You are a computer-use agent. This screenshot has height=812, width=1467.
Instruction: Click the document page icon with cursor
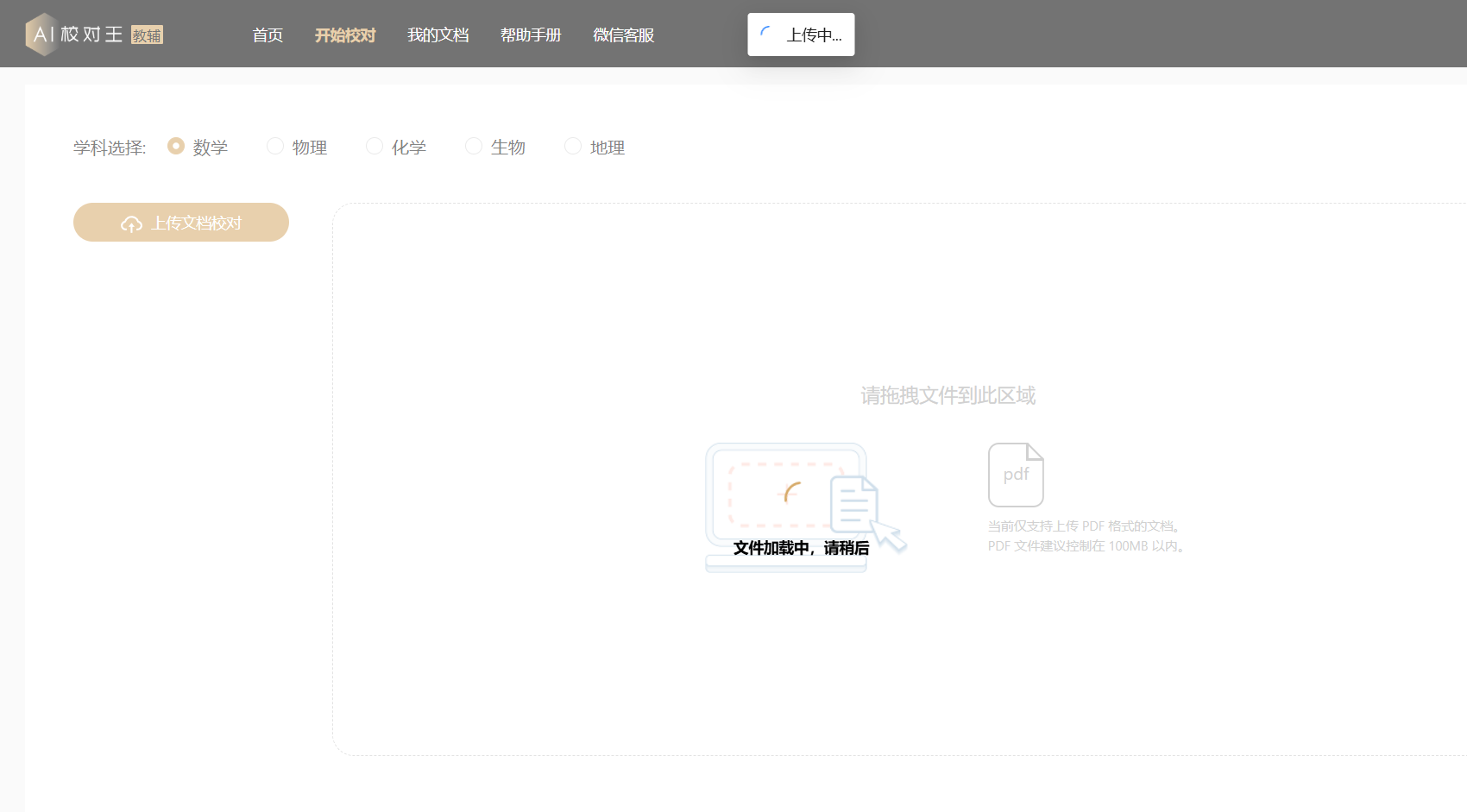[x=854, y=505]
